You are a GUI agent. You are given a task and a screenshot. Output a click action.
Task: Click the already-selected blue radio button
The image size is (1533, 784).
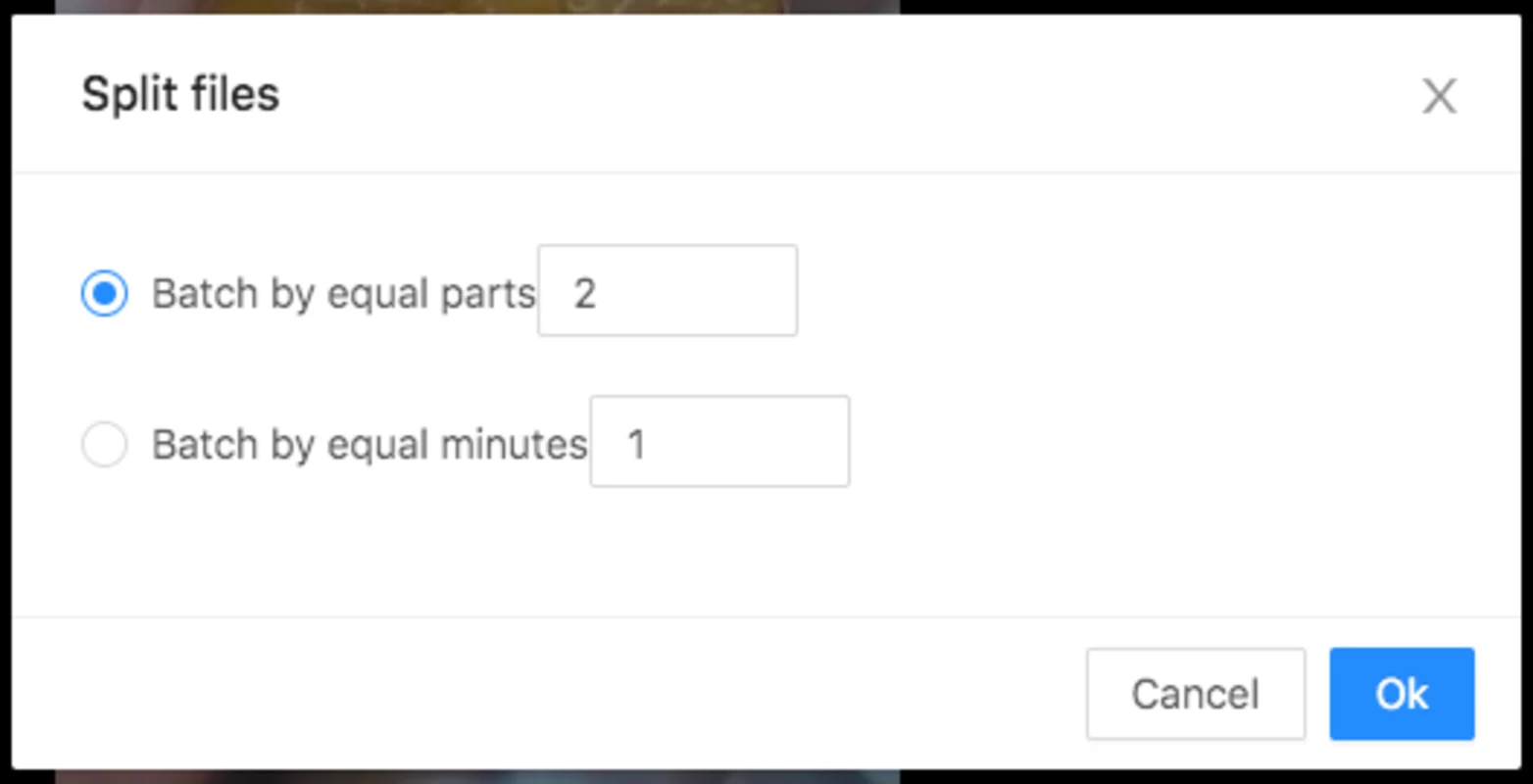point(104,293)
